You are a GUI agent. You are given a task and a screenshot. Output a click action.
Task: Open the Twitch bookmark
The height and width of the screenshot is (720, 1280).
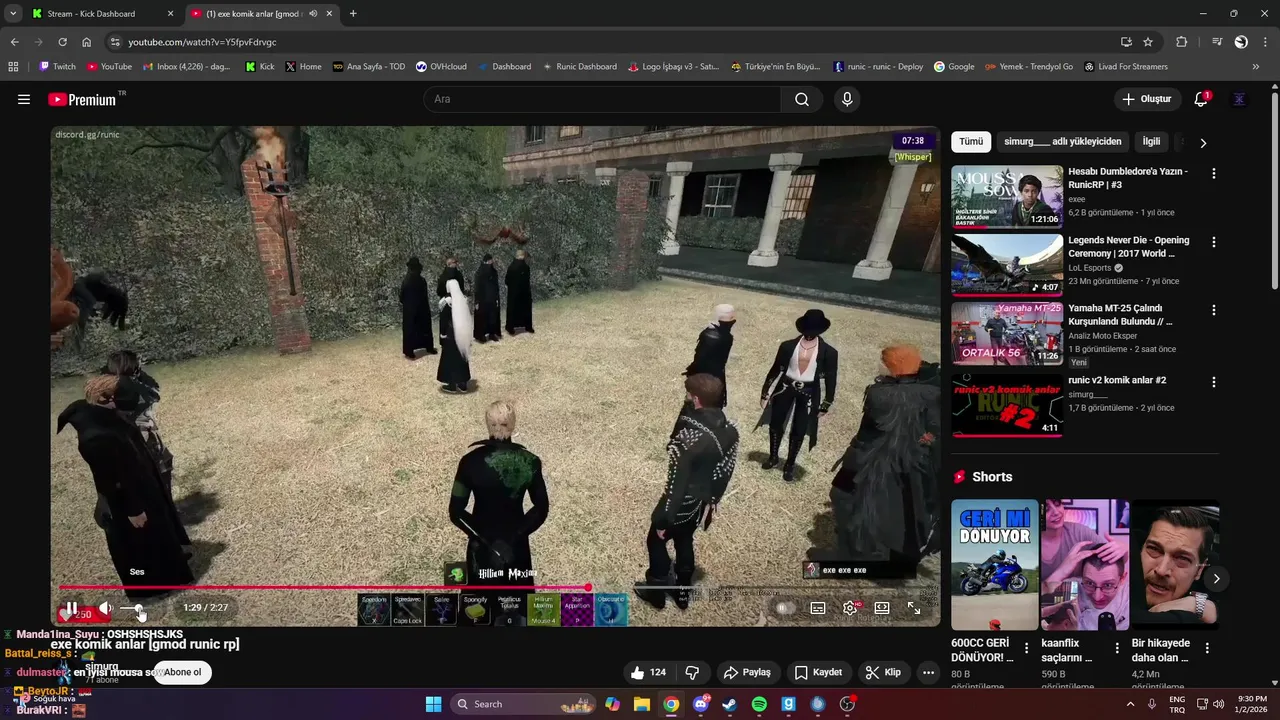(x=57, y=67)
